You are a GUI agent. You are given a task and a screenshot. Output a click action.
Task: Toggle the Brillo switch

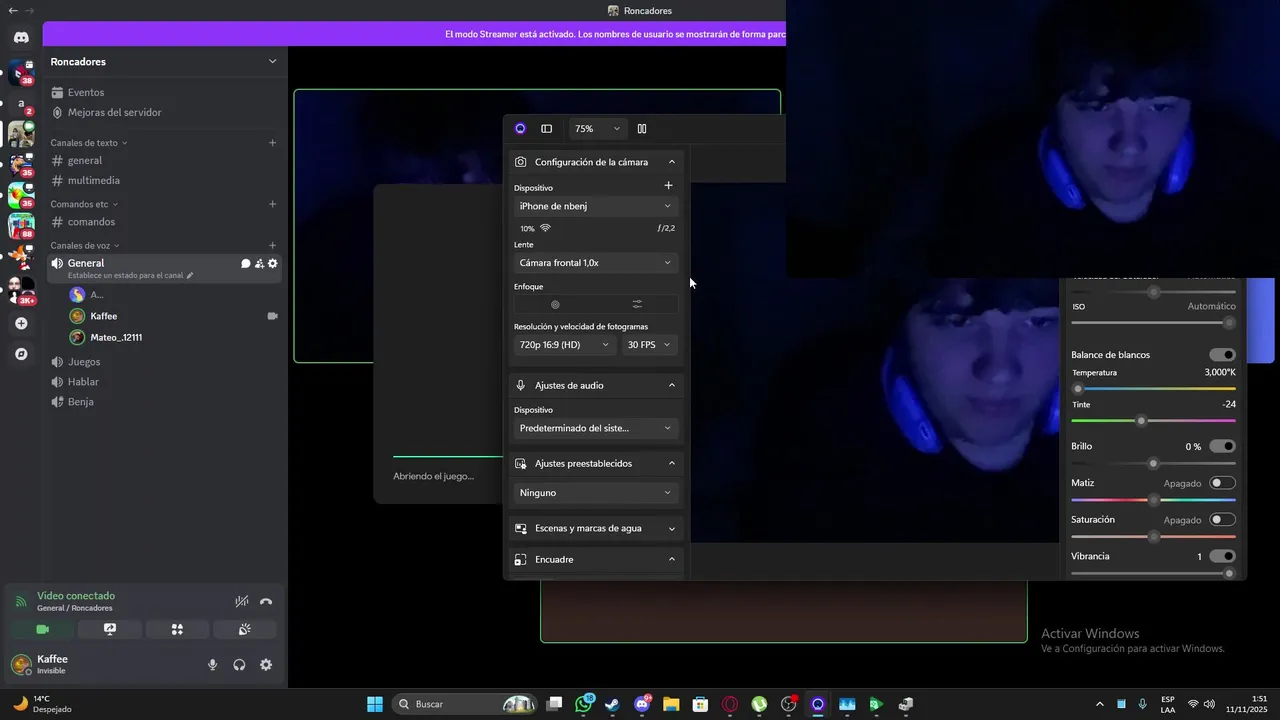(x=1222, y=446)
